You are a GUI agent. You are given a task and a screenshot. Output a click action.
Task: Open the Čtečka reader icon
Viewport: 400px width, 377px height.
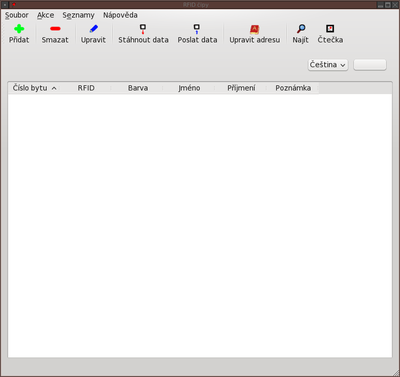pyautogui.click(x=330, y=29)
